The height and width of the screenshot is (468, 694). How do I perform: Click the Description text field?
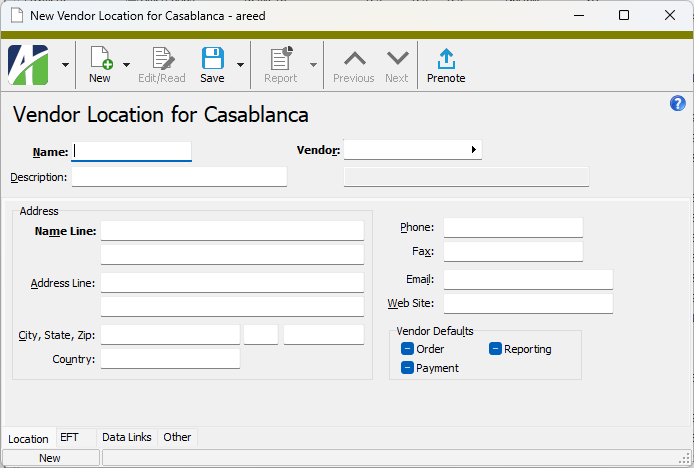coord(179,177)
